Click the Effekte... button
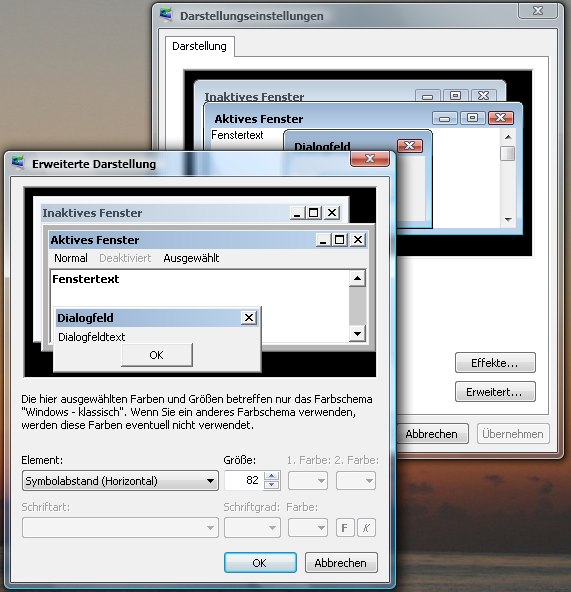 click(x=495, y=363)
